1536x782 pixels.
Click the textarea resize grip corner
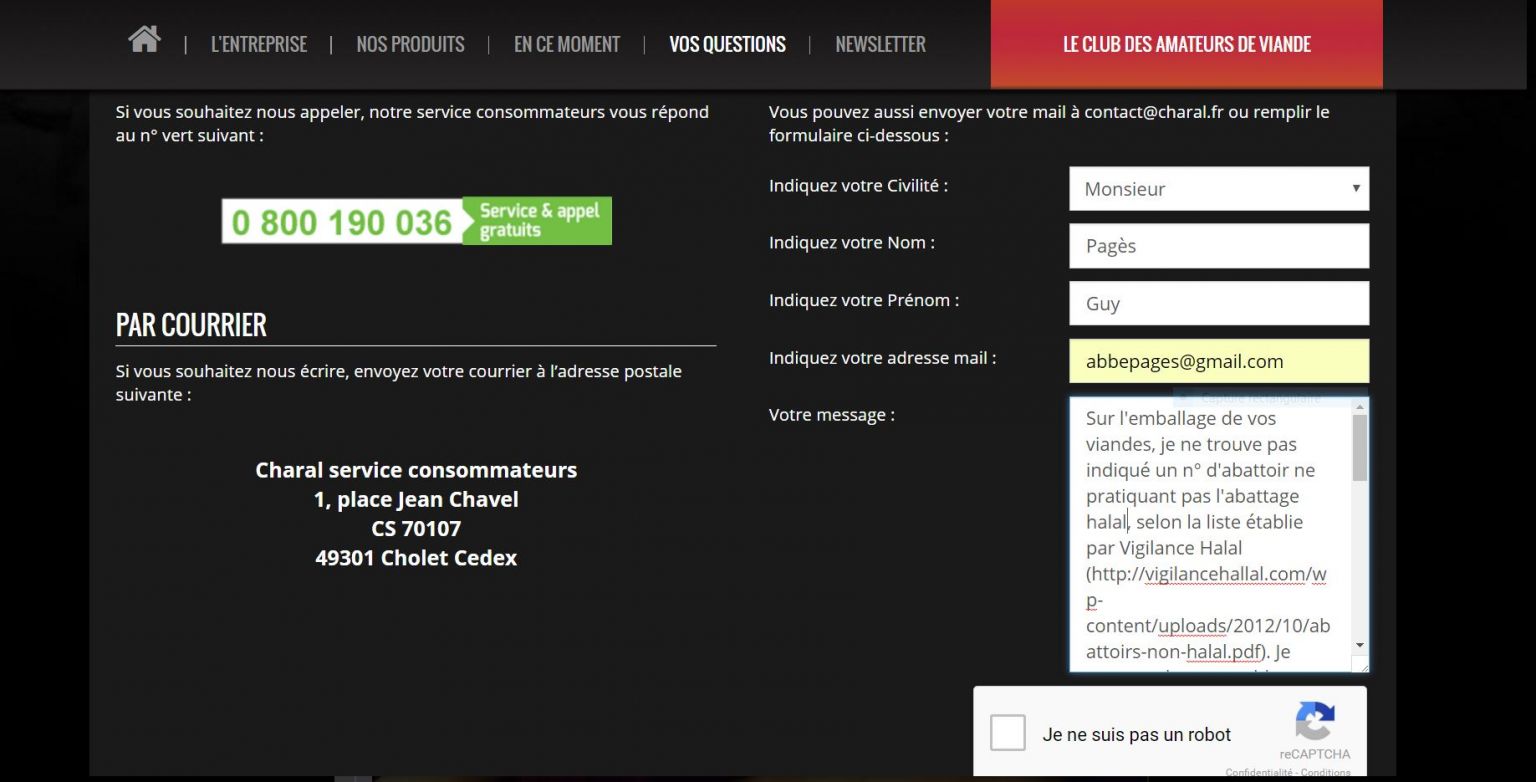[1360, 664]
